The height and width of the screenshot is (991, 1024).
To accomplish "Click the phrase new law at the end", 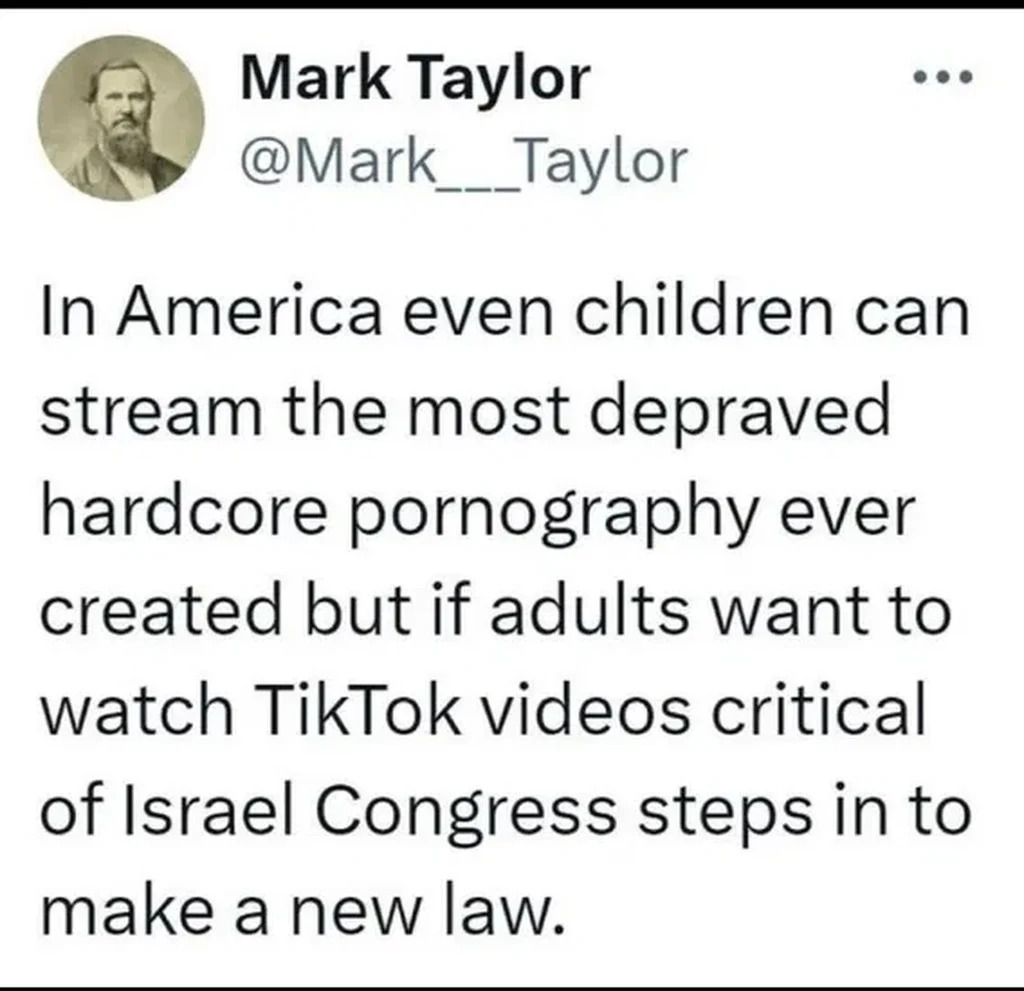I will coord(426,910).
